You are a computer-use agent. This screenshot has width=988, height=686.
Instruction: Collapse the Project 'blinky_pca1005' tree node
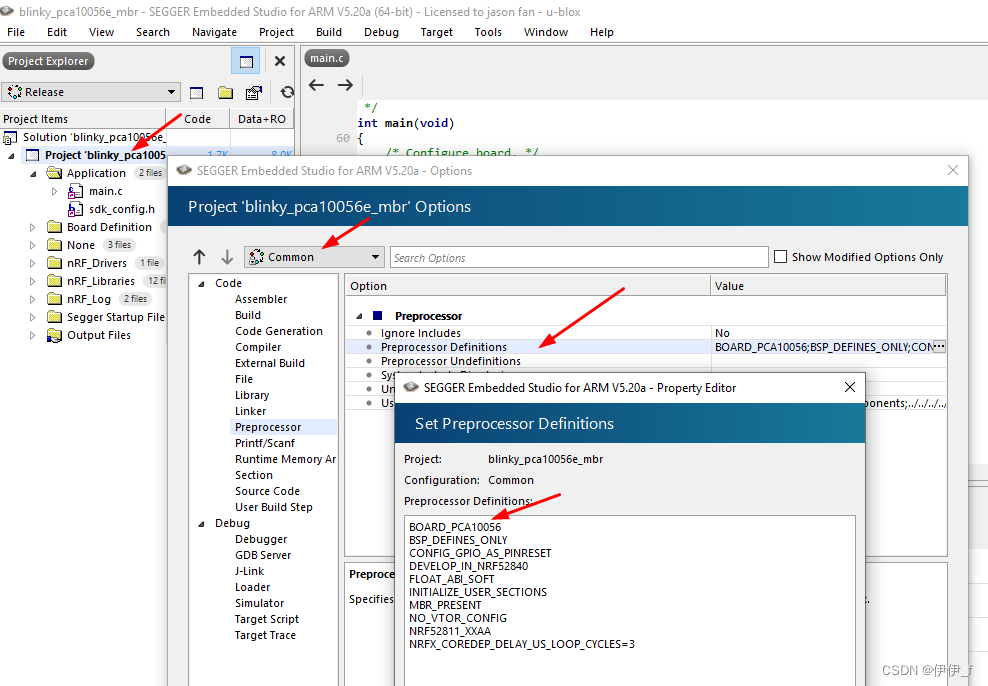pos(11,156)
